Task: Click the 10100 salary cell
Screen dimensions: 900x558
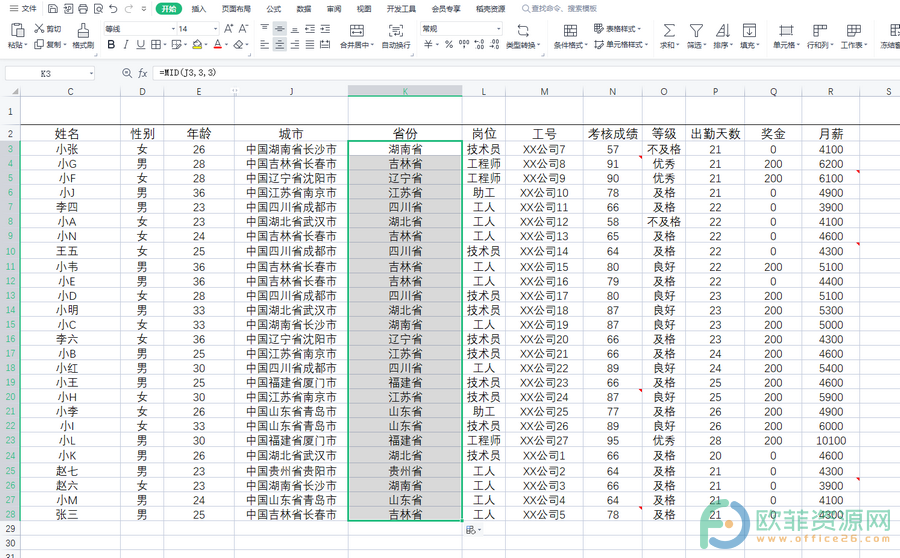Action: tap(831, 441)
